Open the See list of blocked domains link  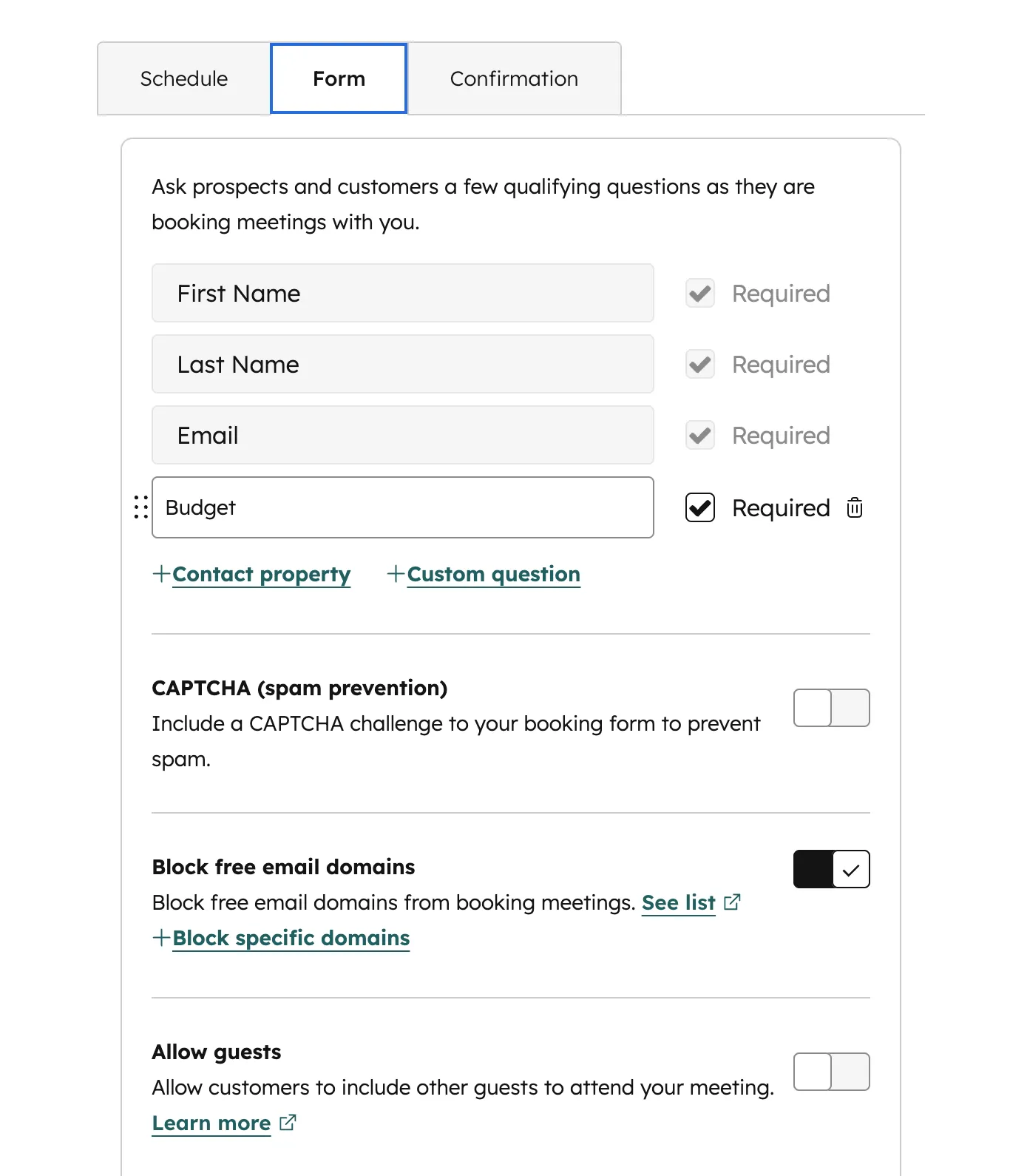click(x=678, y=902)
